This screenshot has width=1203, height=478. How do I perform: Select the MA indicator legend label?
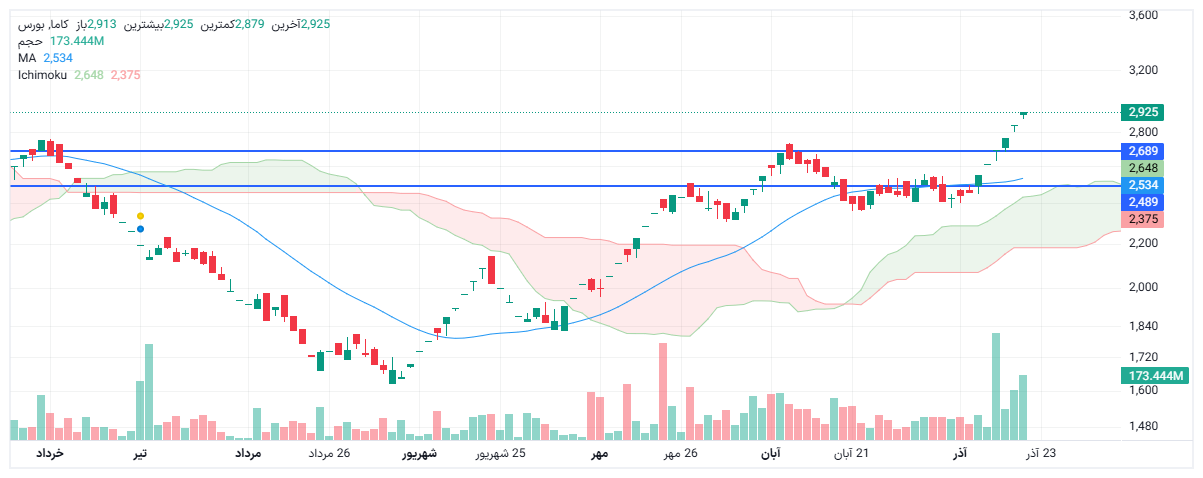click(x=27, y=58)
